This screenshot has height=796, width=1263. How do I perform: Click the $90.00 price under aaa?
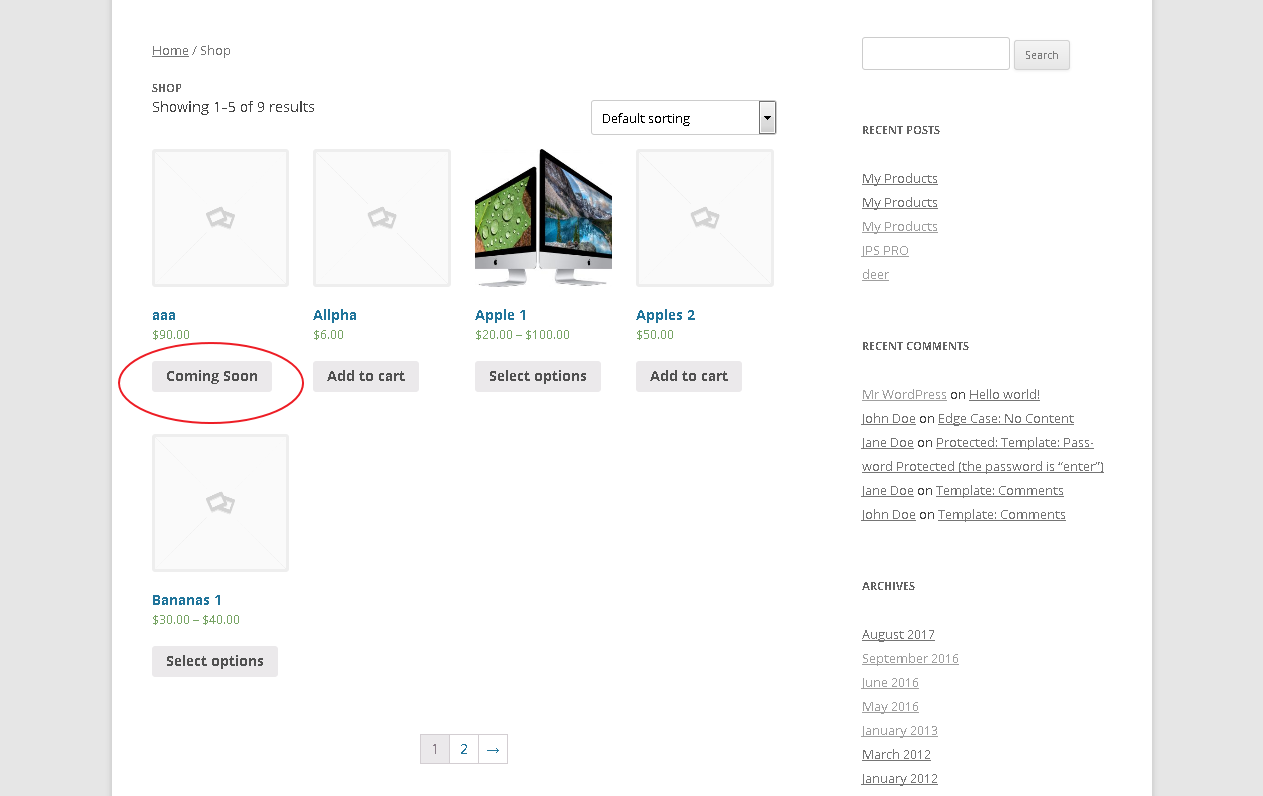pos(171,335)
